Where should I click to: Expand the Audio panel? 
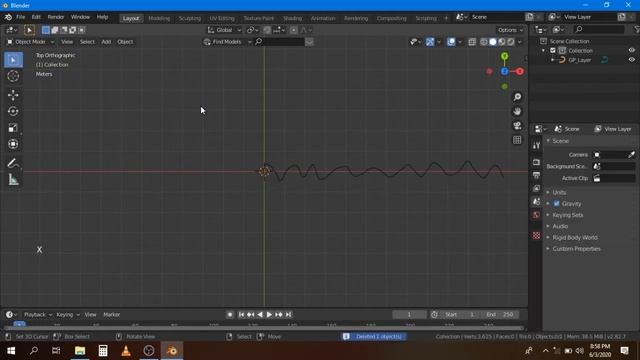560,226
